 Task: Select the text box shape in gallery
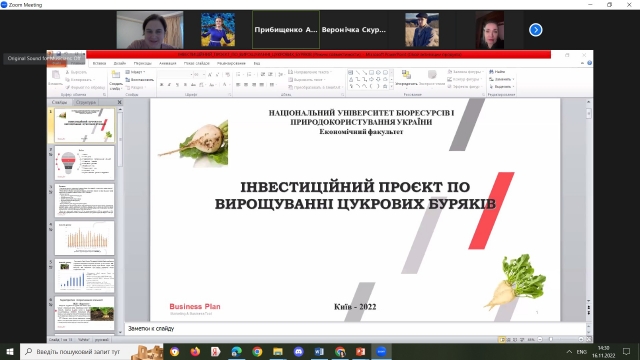350,73
